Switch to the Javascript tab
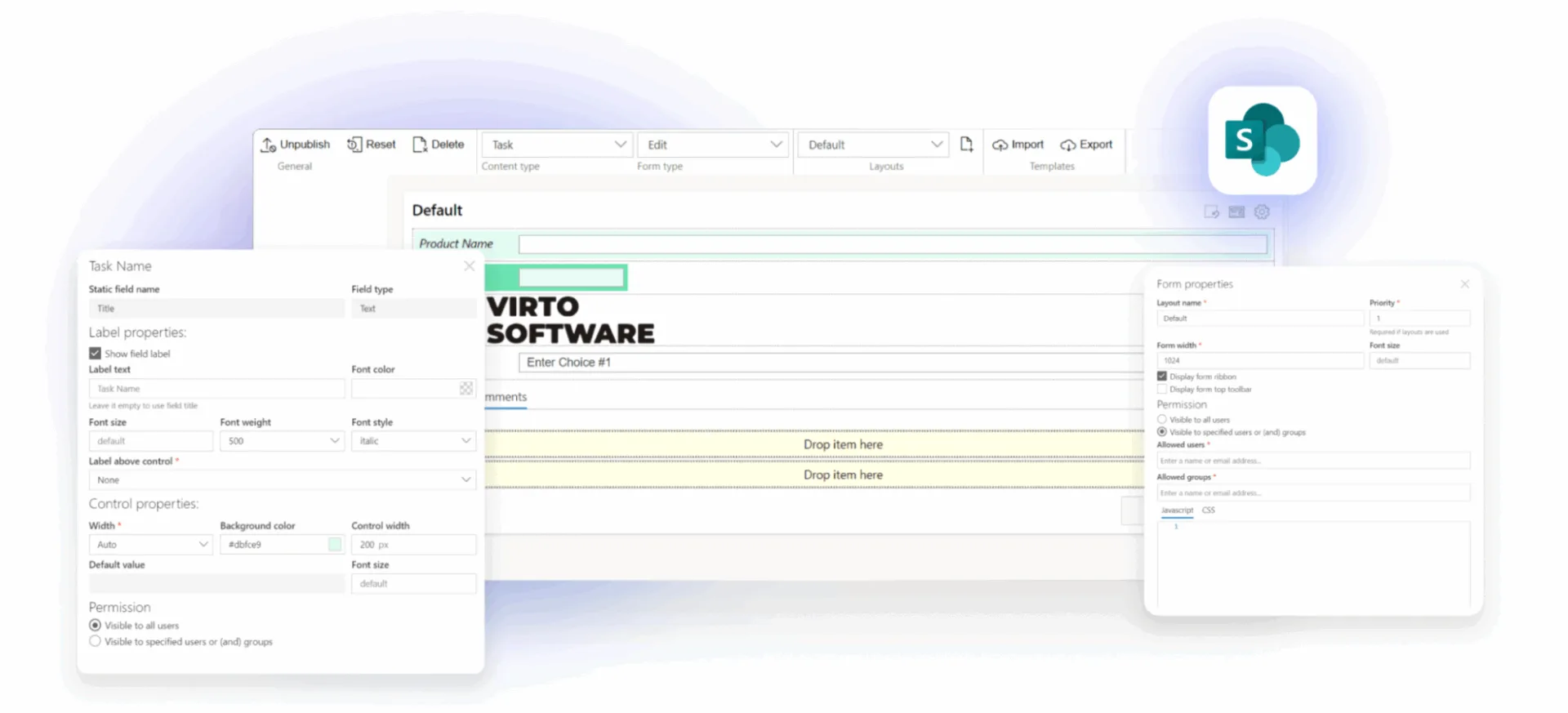 [1177, 510]
